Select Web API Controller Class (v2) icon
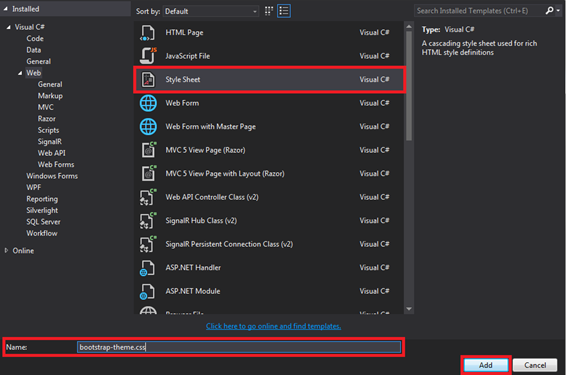The image size is (566, 375). tap(148, 197)
